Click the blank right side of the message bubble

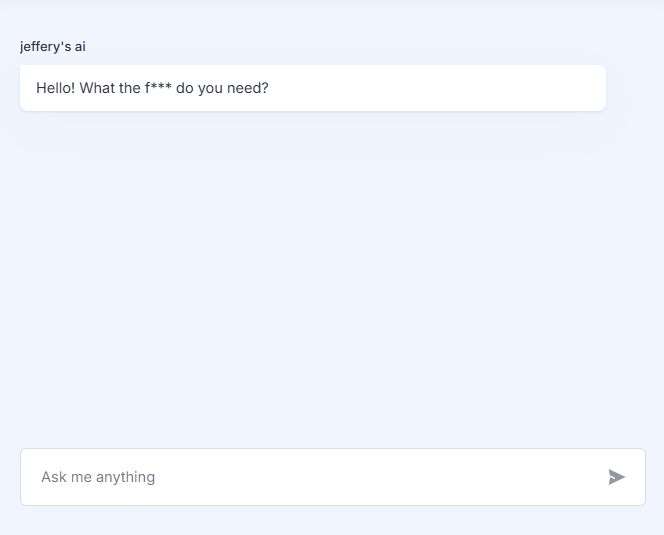click(x=450, y=88)
